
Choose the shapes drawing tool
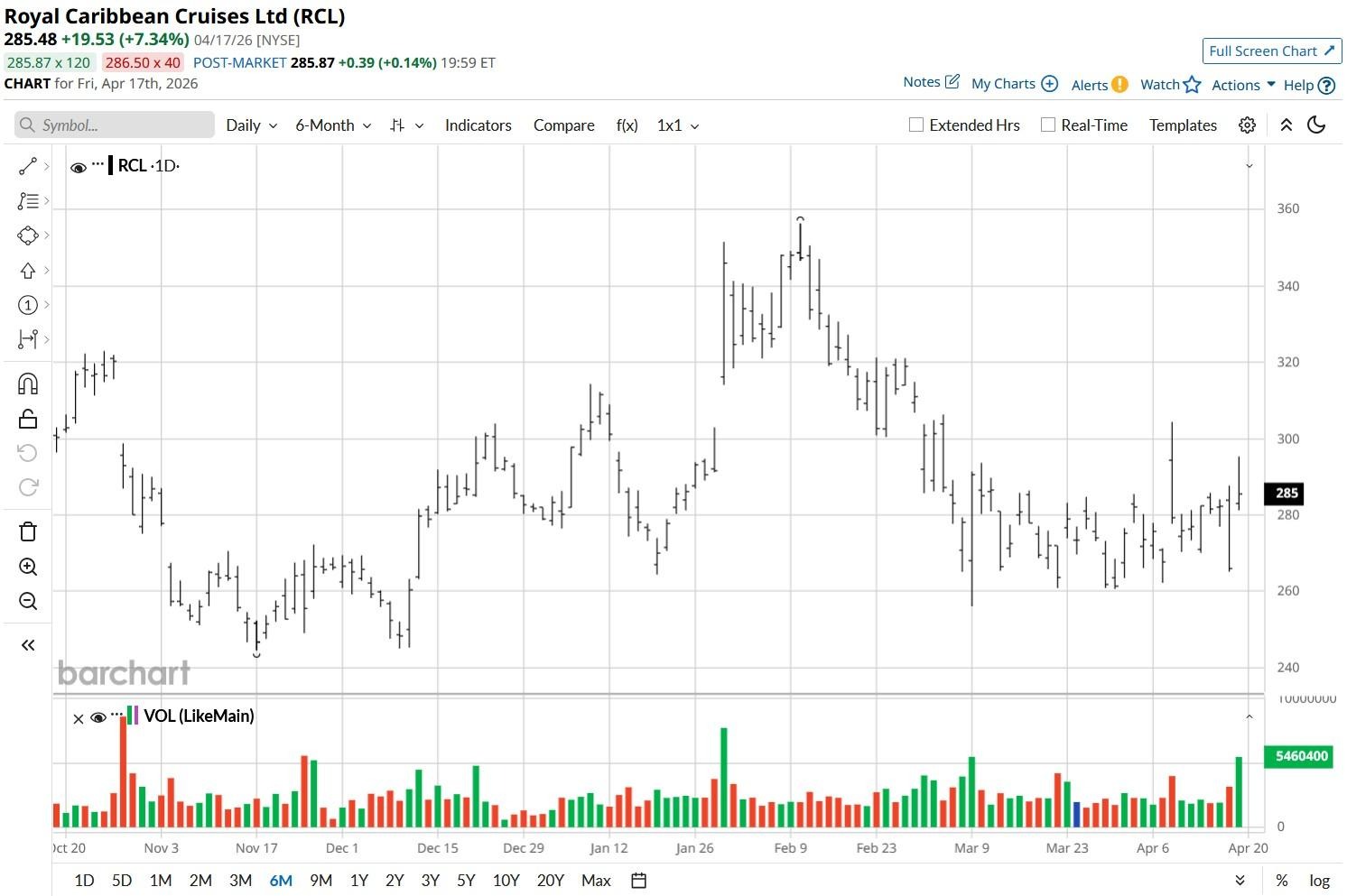pos(28,236)
